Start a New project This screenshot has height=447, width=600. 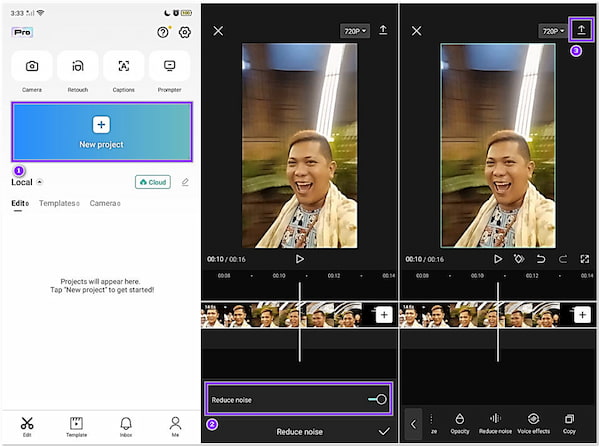[x=101, y=132]
